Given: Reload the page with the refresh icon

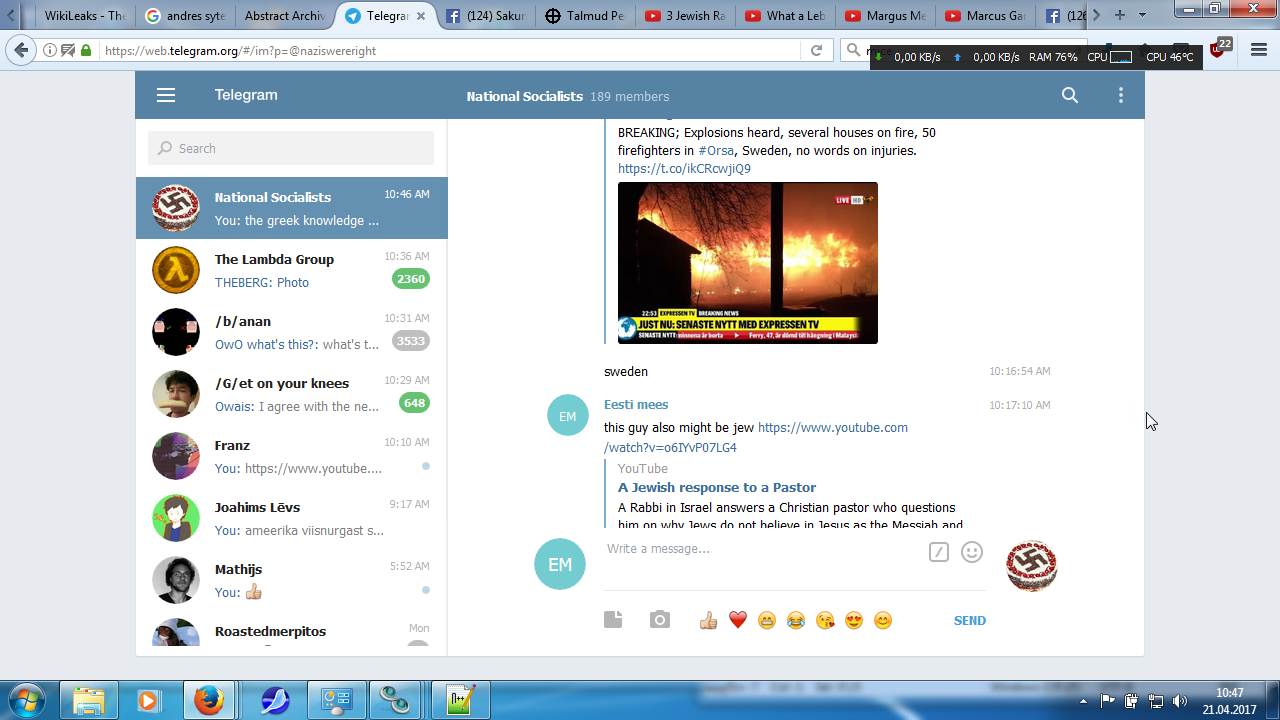Looking at the screenshot, I should tap(816, 50).
